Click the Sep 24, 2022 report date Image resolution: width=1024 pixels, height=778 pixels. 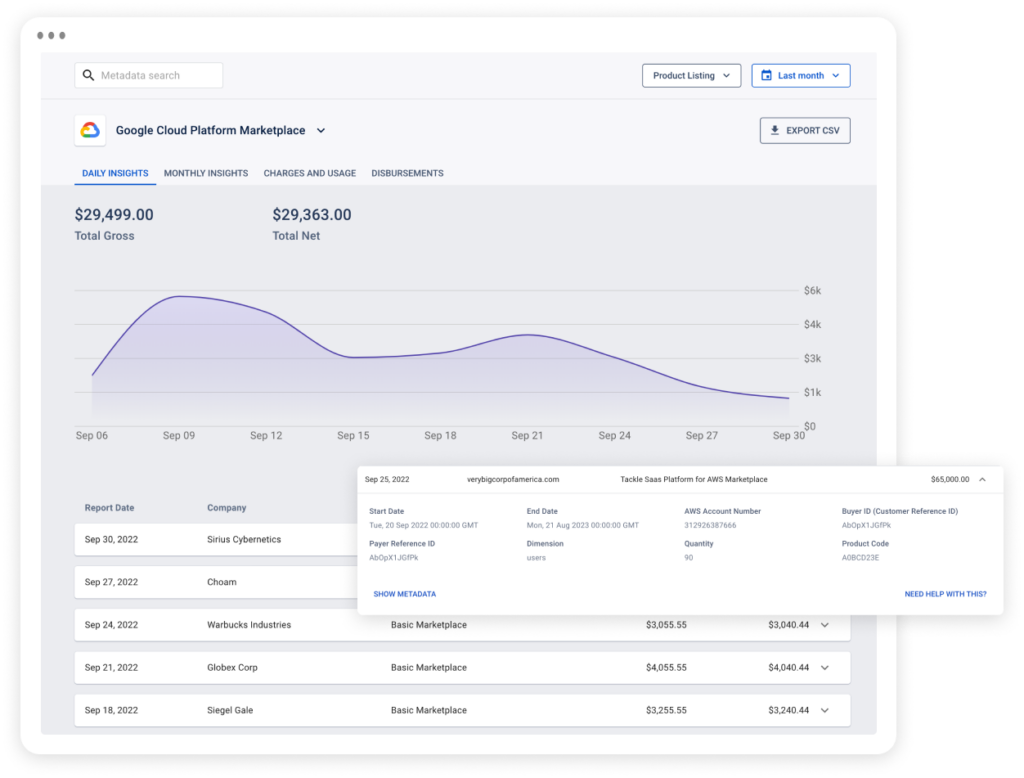(111, 625)
